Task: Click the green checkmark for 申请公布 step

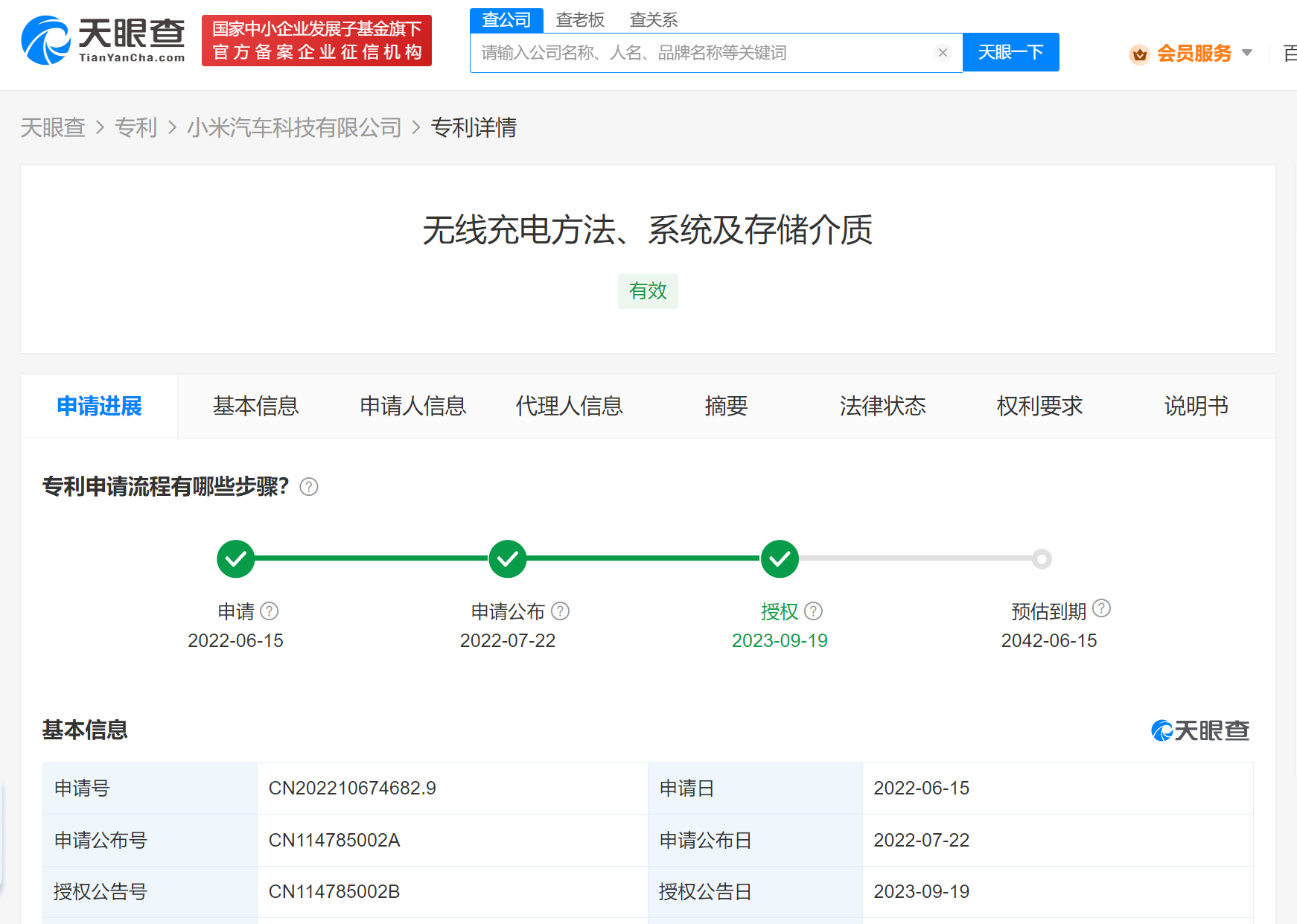Action: tap(508, 558)
